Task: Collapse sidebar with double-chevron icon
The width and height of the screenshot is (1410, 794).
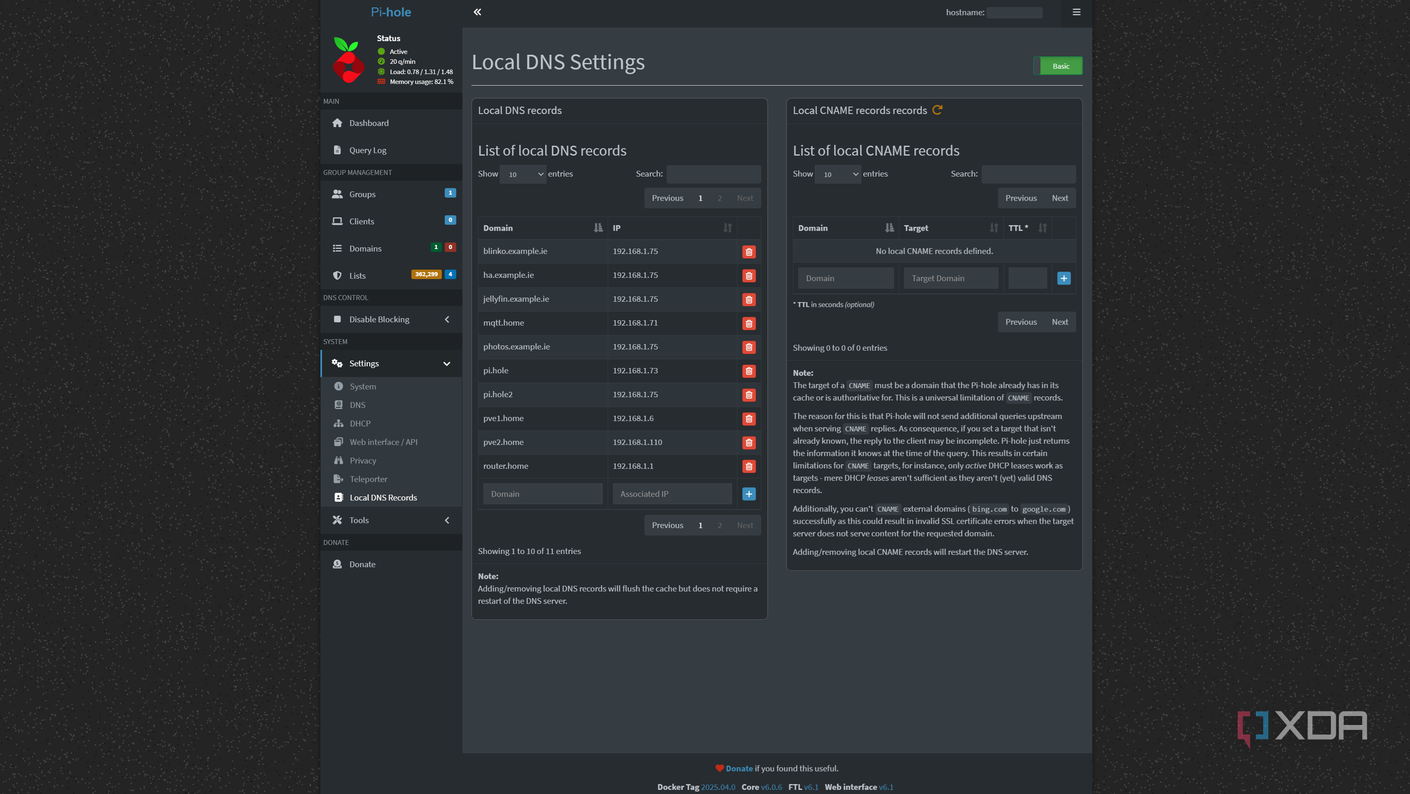Action: coord(477,12)
